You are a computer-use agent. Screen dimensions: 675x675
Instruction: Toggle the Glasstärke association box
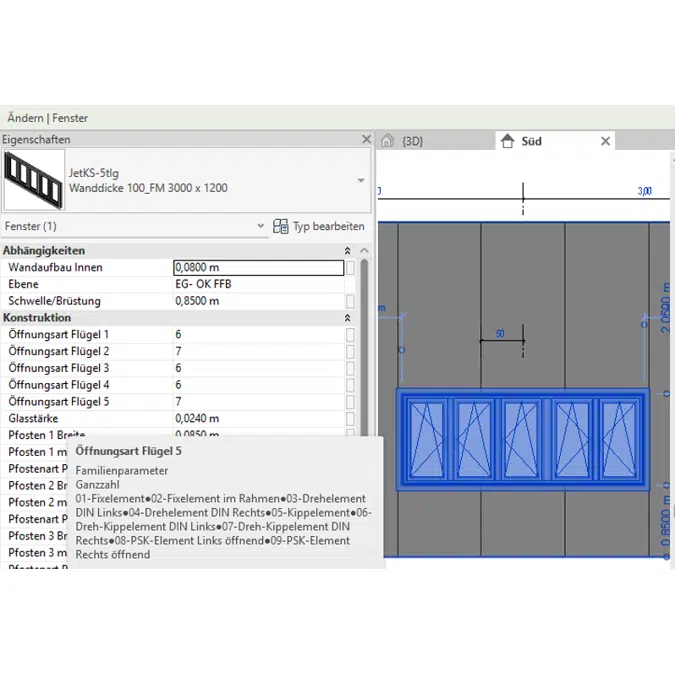click(350, 418)
